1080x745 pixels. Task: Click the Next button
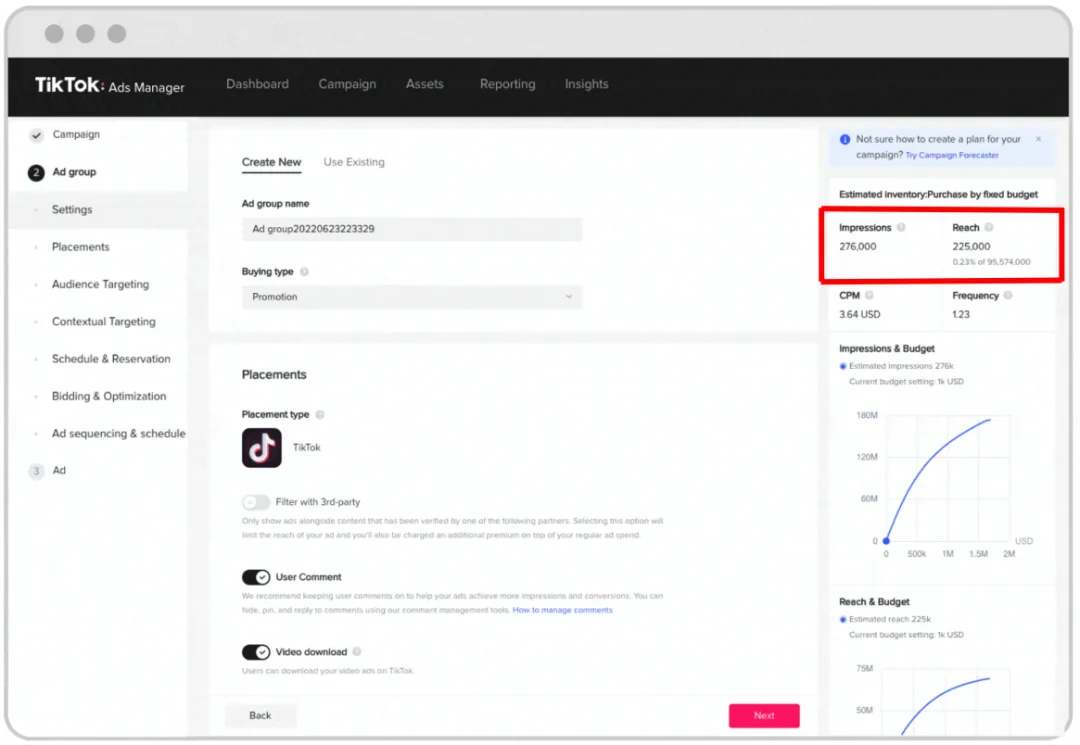(x=764, y=715)
